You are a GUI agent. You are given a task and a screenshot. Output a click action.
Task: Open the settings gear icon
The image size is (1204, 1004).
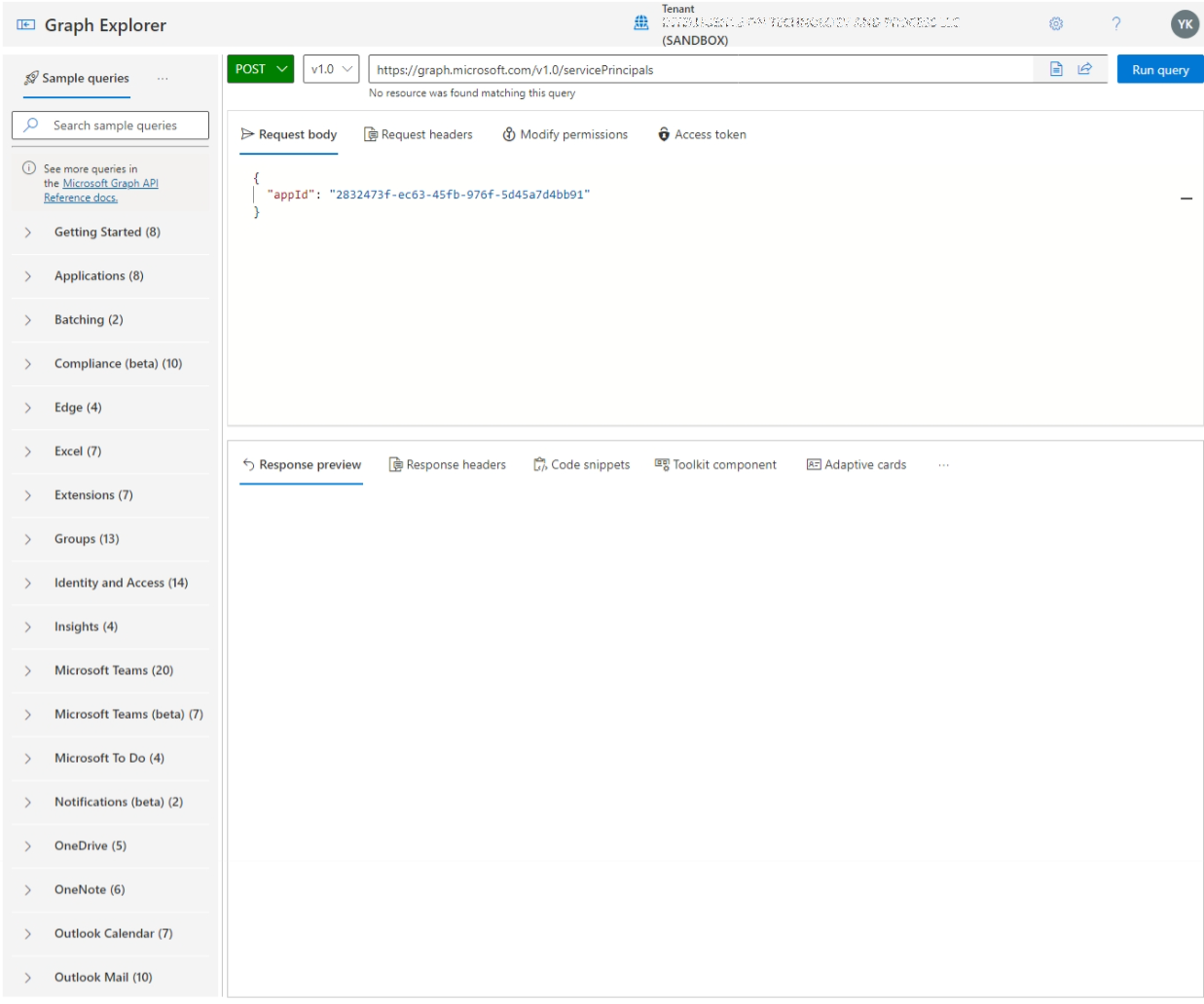[x=1056, y=24]
